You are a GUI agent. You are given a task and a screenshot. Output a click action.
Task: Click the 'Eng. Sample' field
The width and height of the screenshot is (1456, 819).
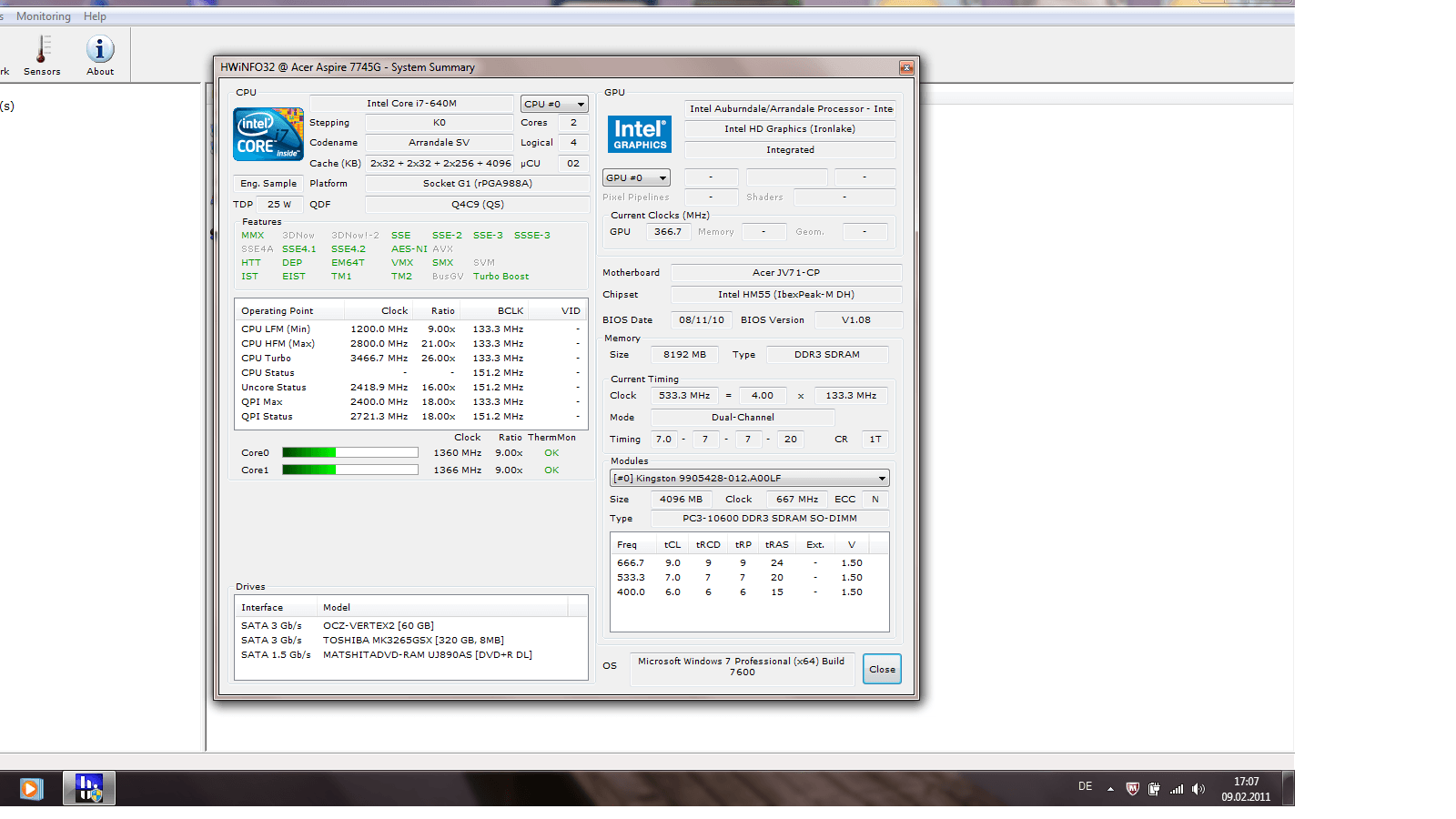268,184
